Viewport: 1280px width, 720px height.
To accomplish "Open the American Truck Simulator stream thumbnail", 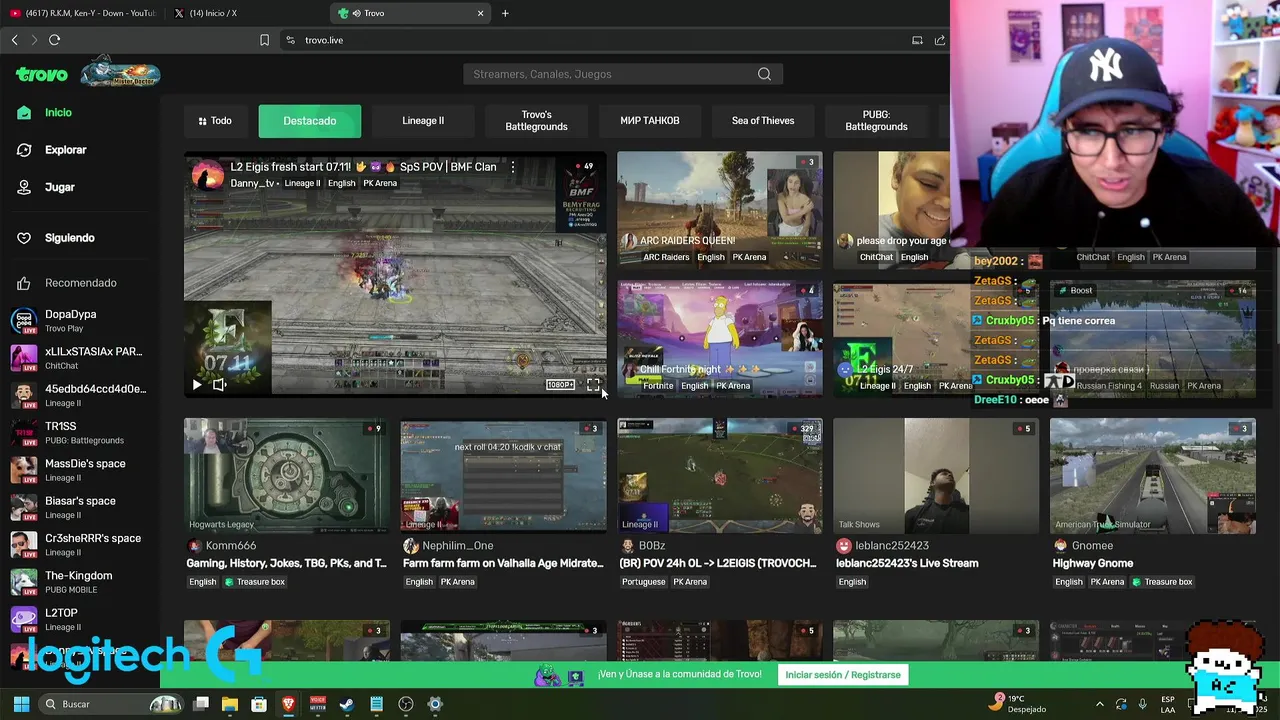I will coord(1153,475).
